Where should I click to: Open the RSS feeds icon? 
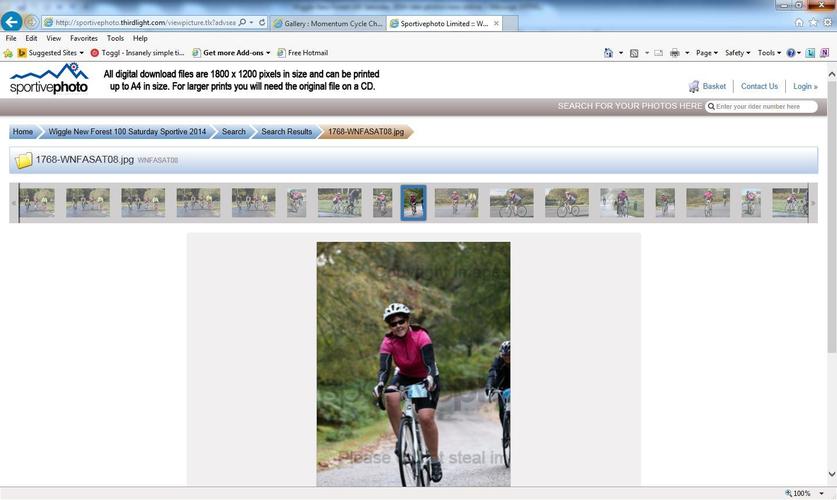pos(634,53)
